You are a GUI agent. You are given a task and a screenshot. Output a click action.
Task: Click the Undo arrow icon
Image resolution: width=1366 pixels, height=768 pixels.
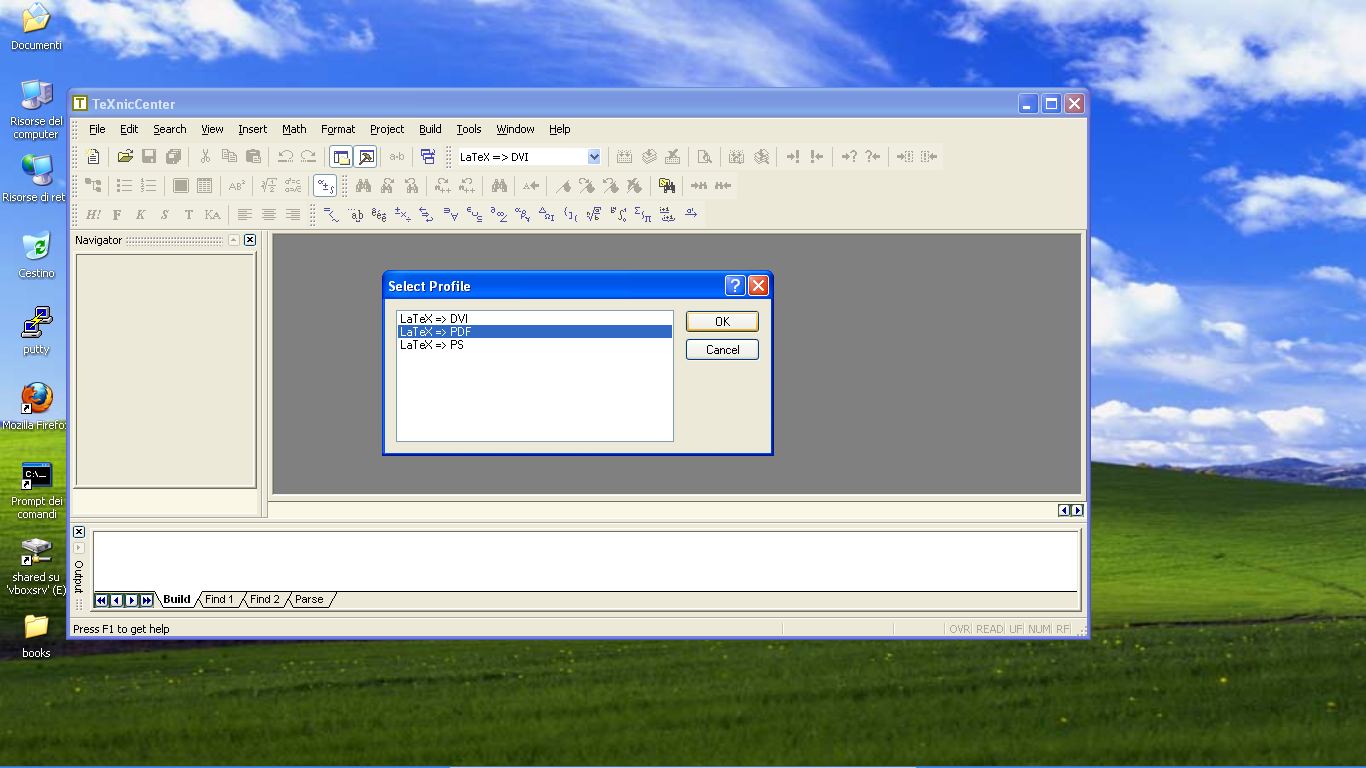(285, 157)
